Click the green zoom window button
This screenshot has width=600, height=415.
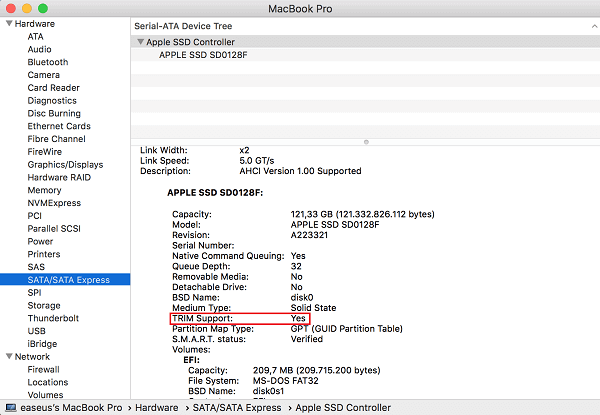[x=49, y=8]
